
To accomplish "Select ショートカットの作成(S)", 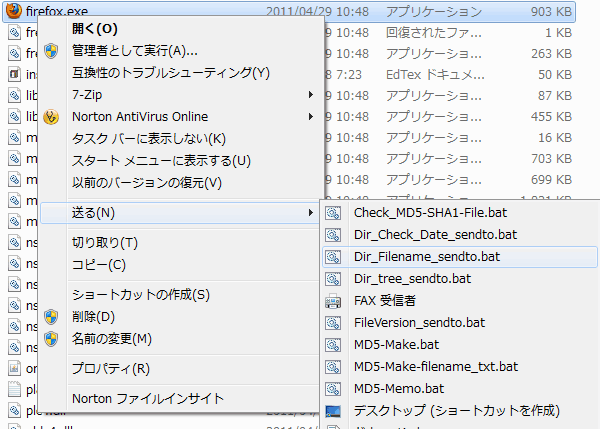I will [141, 295].
